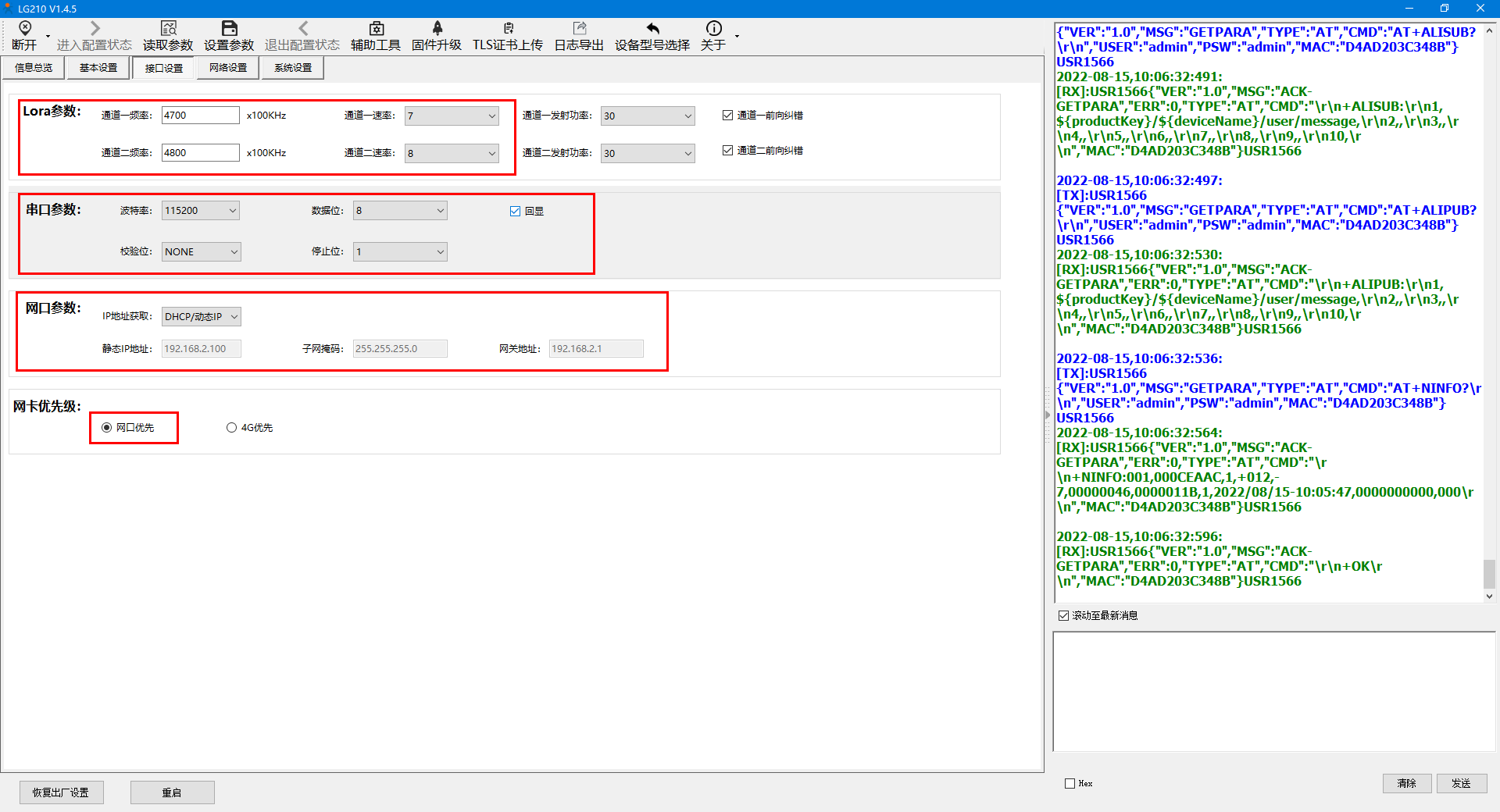Switch to the 系统设置 tab
This screenshot has width=1500, height=812.
pyautogui.click(x=293, y=68)
